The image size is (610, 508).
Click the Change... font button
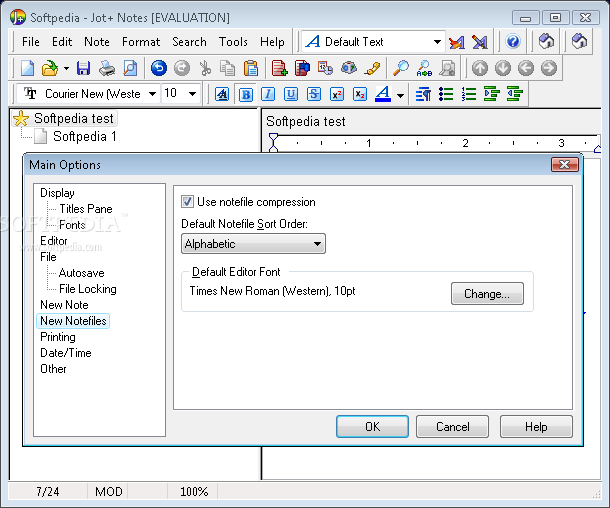tap(487, 294)
